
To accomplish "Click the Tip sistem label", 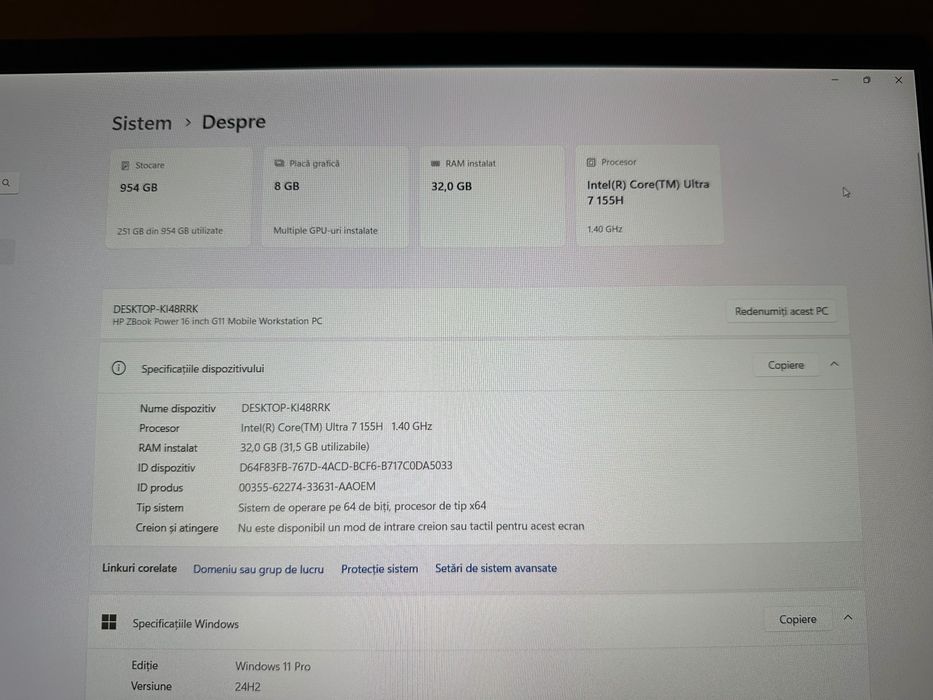I will 159,508.
